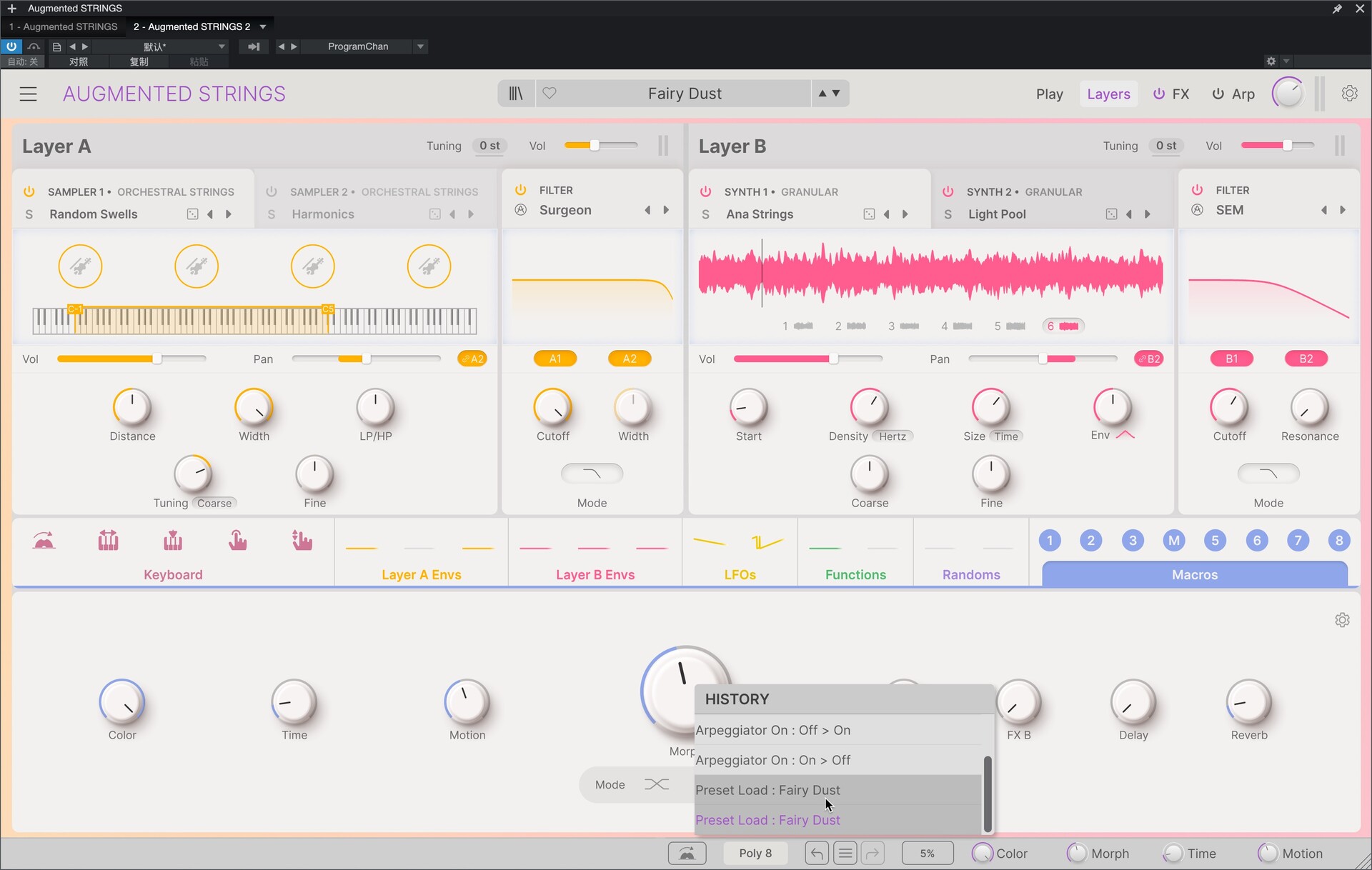Image resolution: width=1372 pixels, height=870 pixels.
Task: Select previous SEM filter type arrow
Action: [1323, 210]
